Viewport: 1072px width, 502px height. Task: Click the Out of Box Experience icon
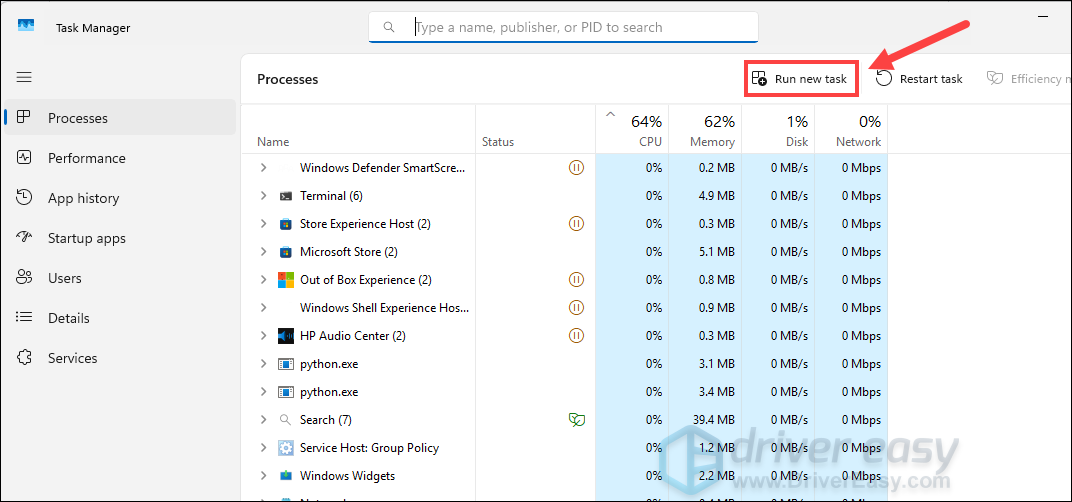286,280
